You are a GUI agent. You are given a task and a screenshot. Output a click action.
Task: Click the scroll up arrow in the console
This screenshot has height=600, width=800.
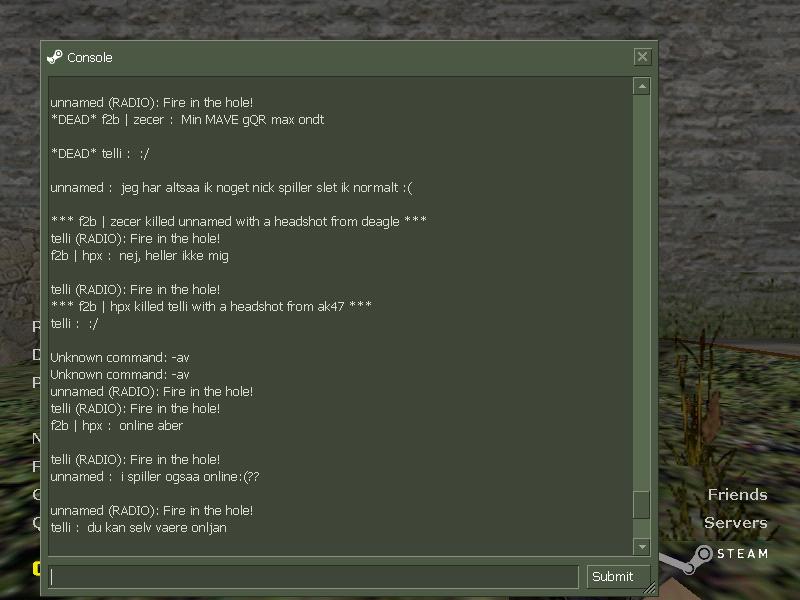(642, 86)
